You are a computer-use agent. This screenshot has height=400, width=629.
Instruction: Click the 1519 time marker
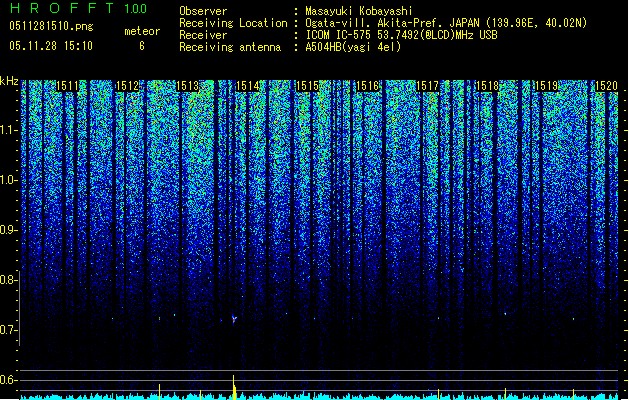(547, 86)
